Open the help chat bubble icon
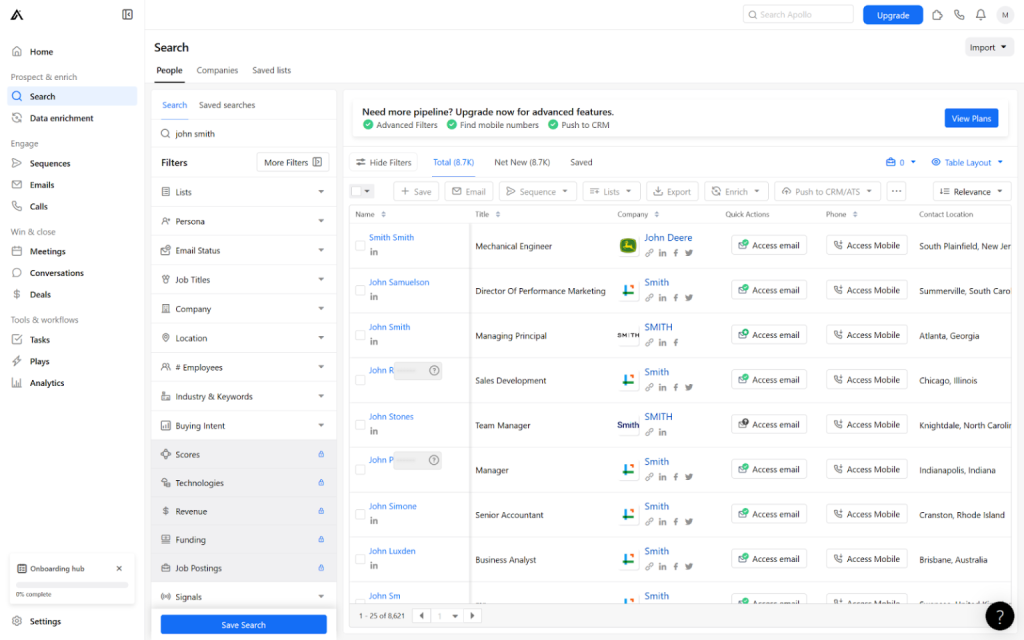The image size is (1024, 640). pos(999,616)
